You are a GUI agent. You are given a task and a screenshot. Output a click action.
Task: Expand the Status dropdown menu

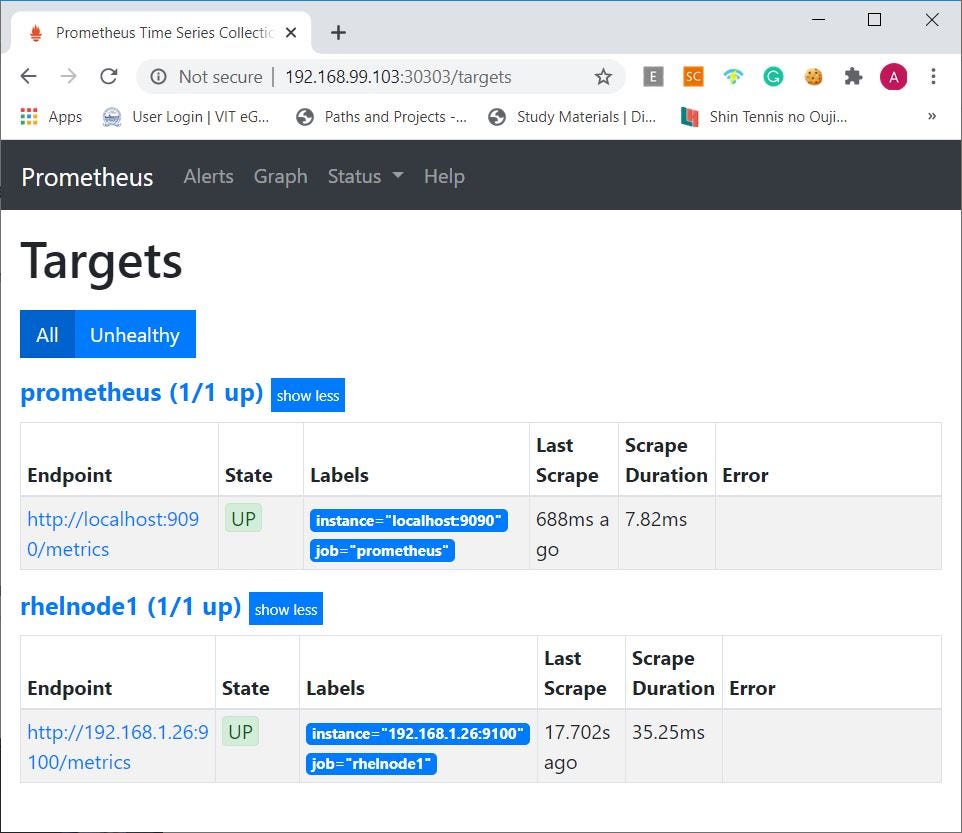pyautogui.click(x=365, y=176)
